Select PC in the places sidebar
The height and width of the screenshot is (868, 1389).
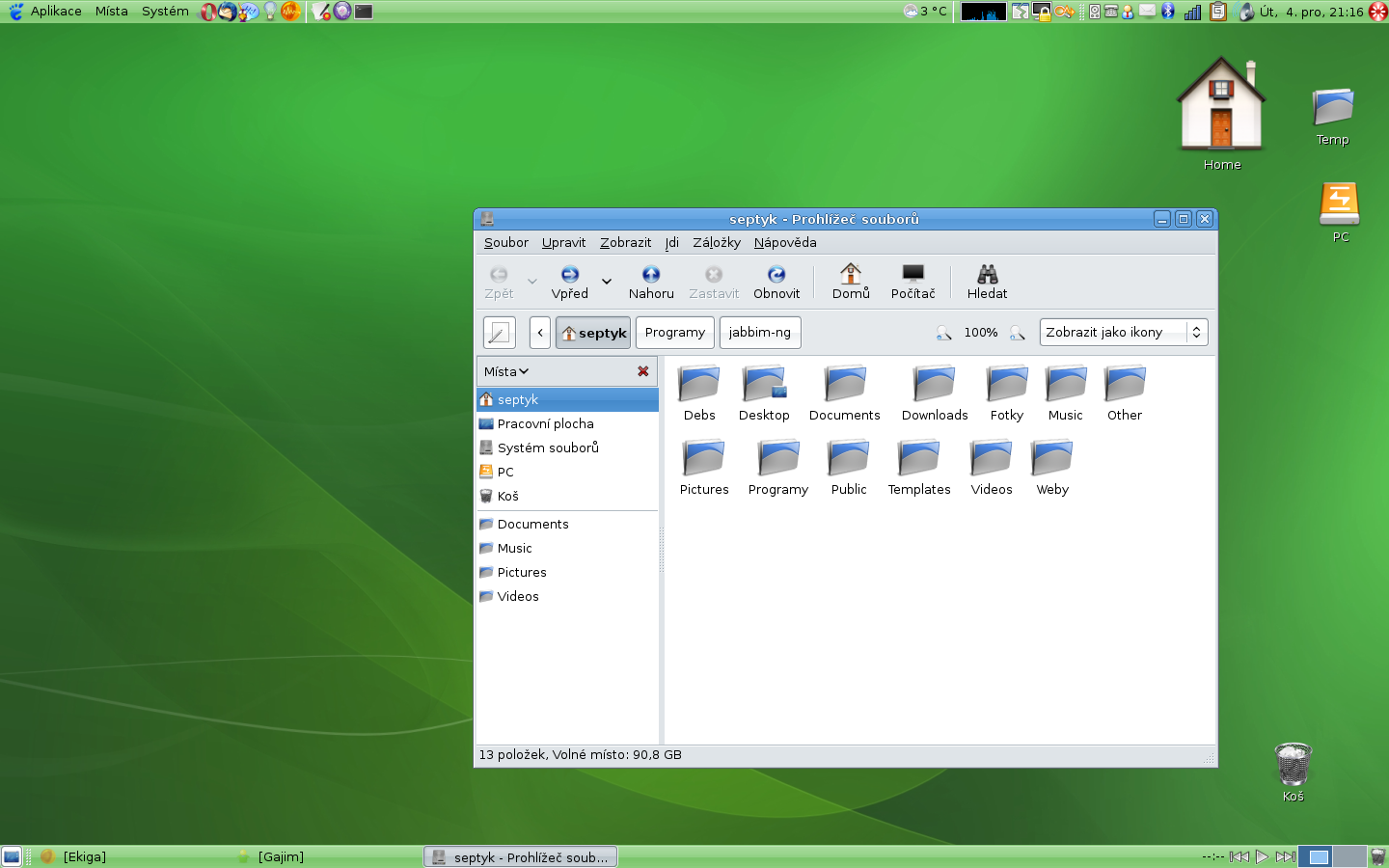[567, 472]
